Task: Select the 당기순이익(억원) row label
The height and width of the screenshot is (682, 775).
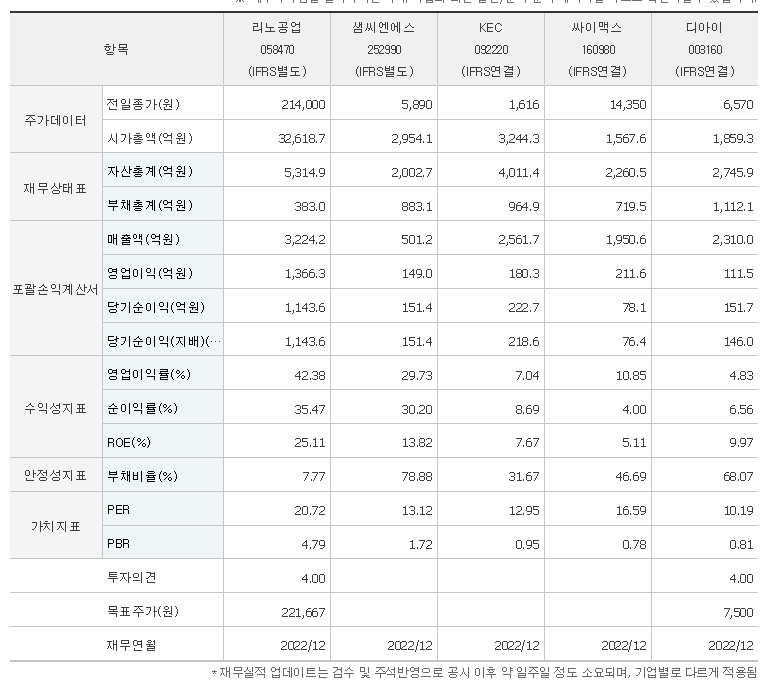Action: click(x=156, y=307)
